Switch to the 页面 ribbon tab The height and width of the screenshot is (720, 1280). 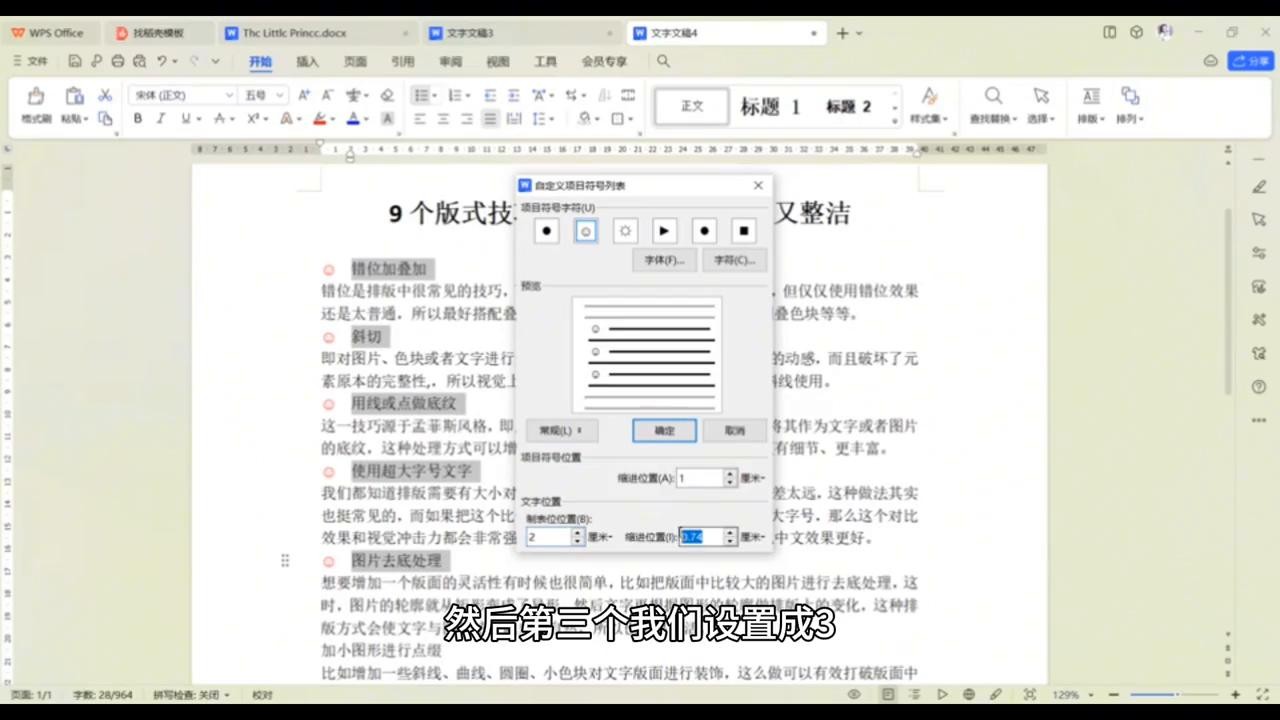(x=355, y=61)
